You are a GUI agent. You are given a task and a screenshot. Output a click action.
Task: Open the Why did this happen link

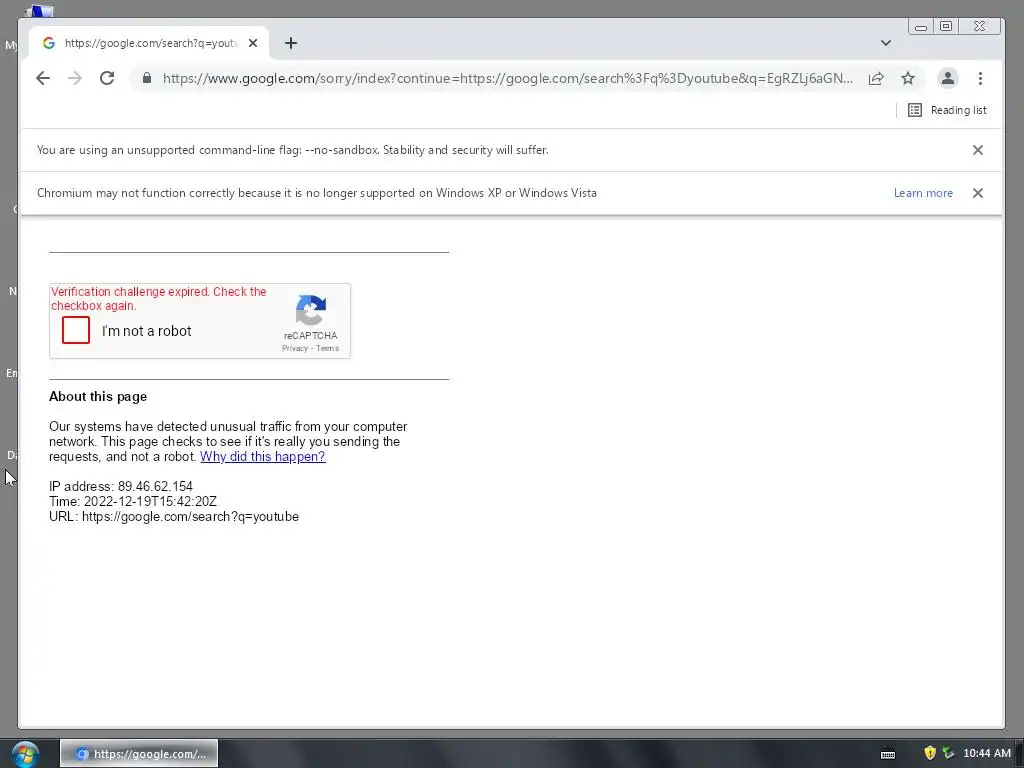[x=263, y=456]
